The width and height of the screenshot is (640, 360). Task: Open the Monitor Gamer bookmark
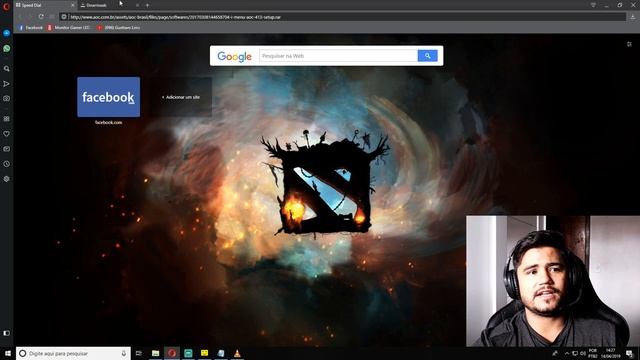(69, 28)
